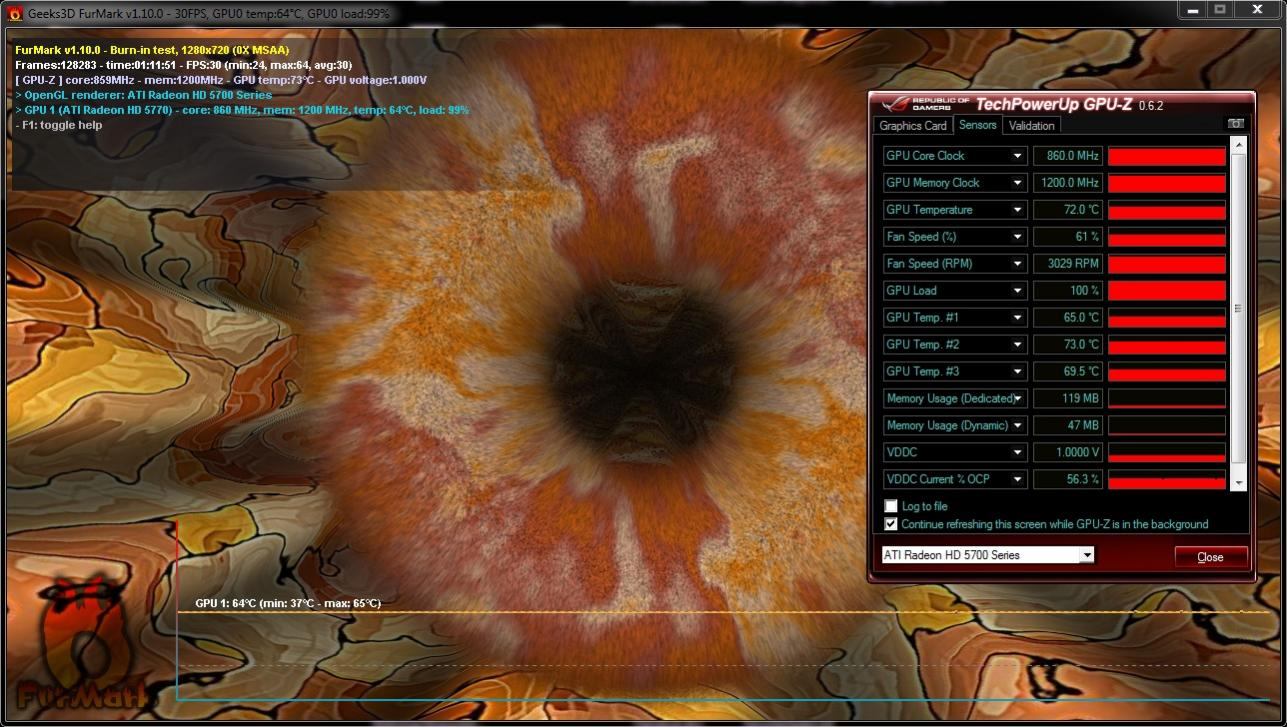
Task: Close the FurMark window
Action: pyautogui.click(x=1257, y=9)
